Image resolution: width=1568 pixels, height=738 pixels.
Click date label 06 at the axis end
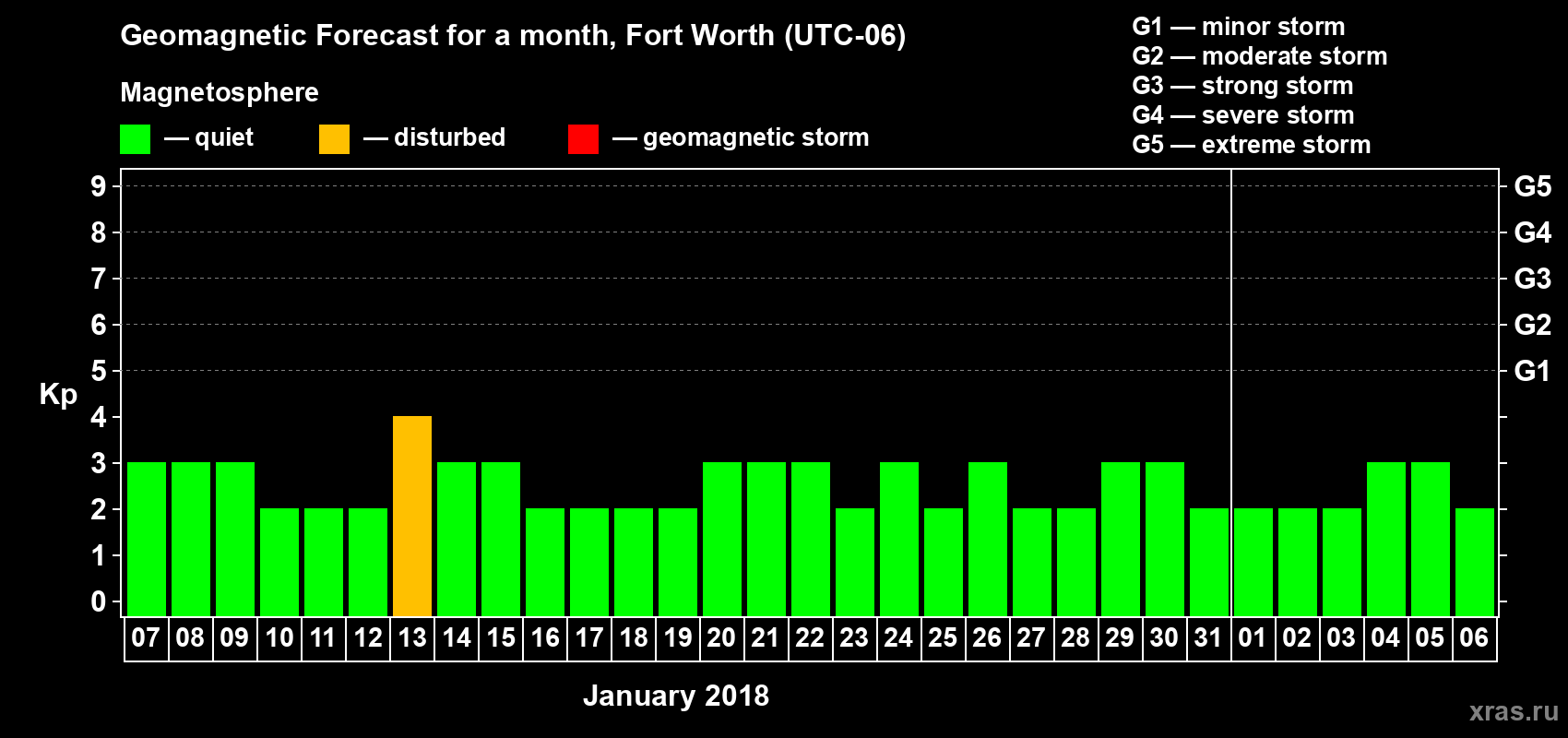coord(1474,637)
